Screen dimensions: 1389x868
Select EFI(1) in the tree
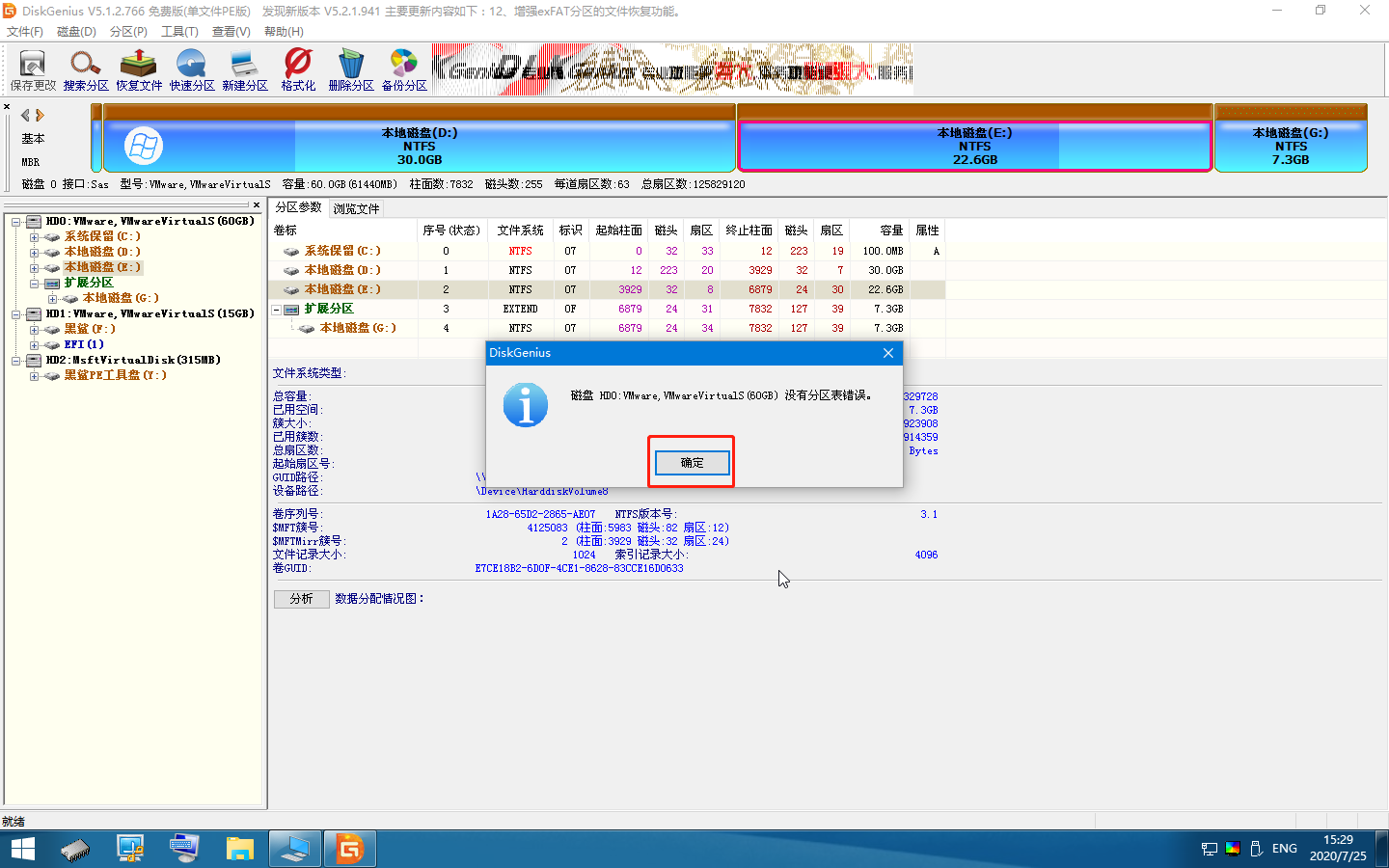pos(84,344)
